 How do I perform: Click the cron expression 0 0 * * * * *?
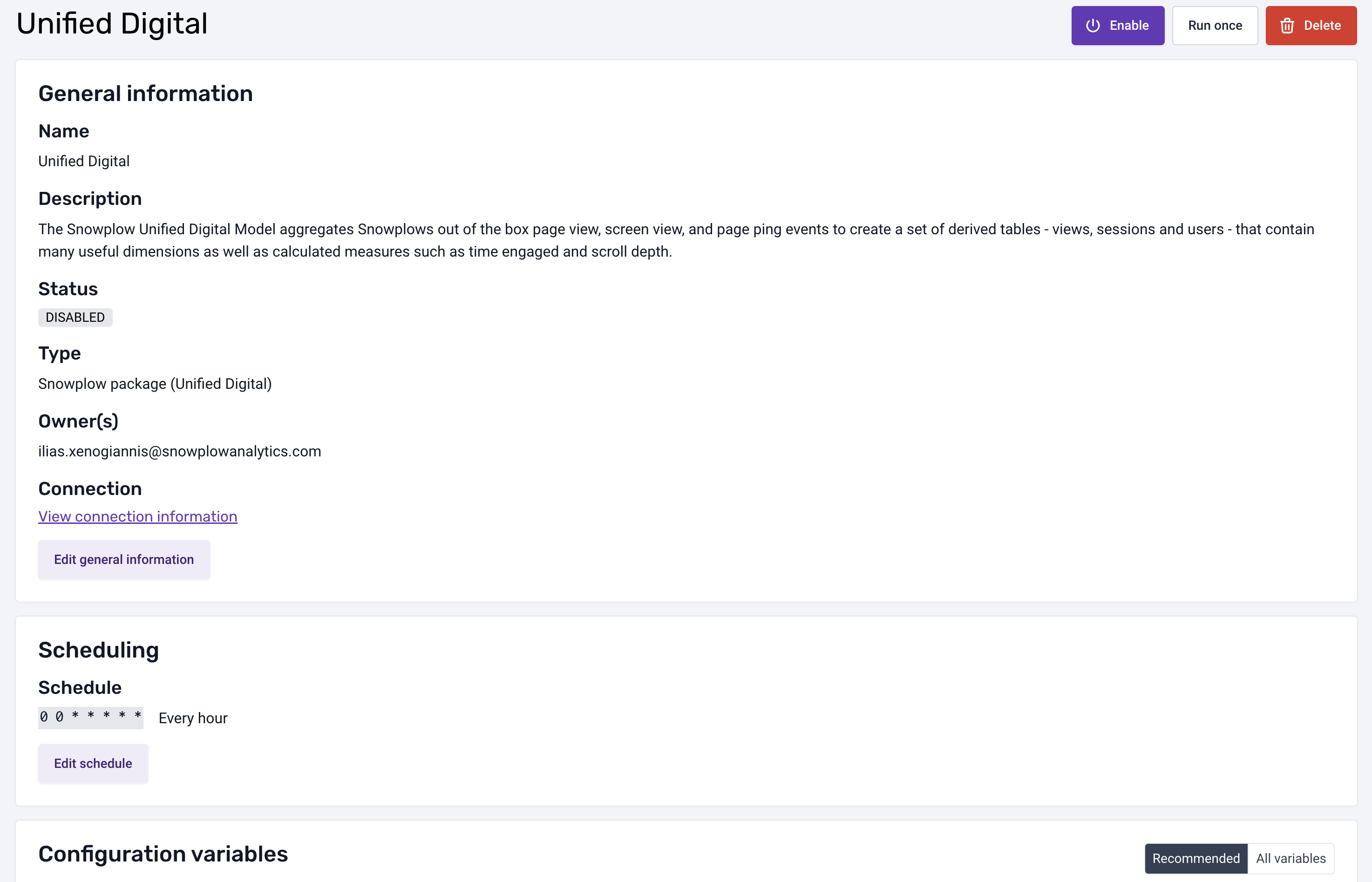pyautogui.click(x=90, y=717)
